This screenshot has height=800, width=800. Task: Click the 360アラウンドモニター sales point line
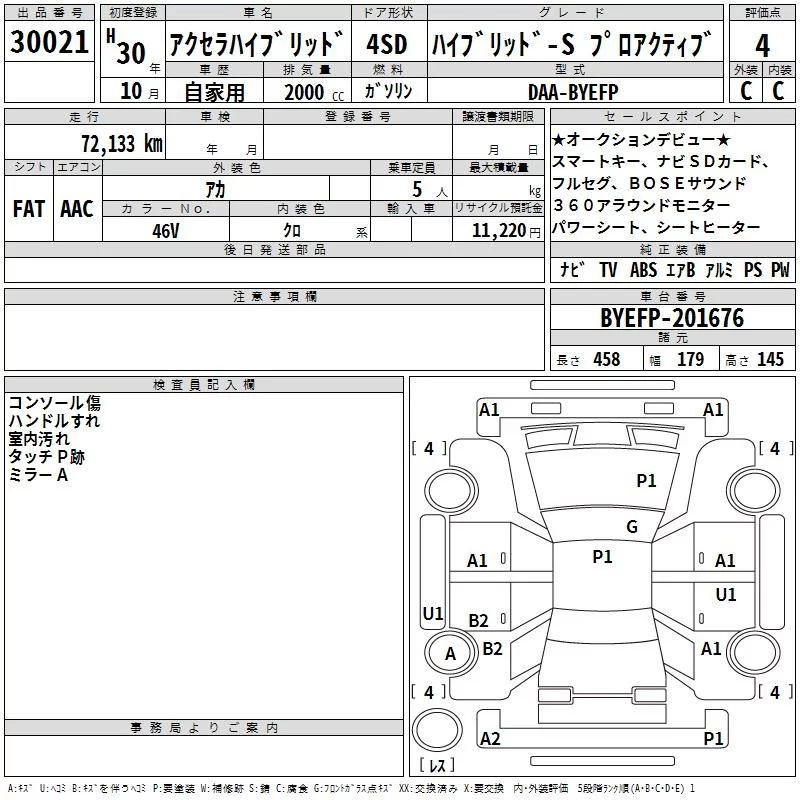(x=641, y=205)
